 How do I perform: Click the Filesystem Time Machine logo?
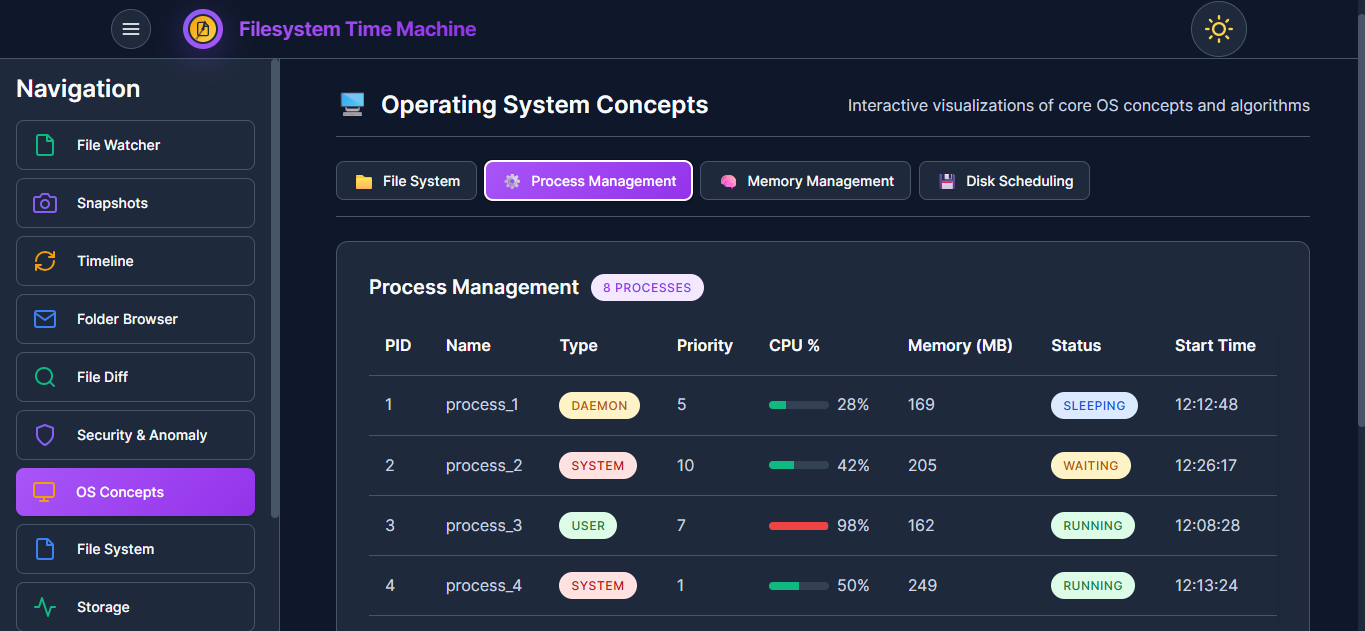tap(203, 28)
